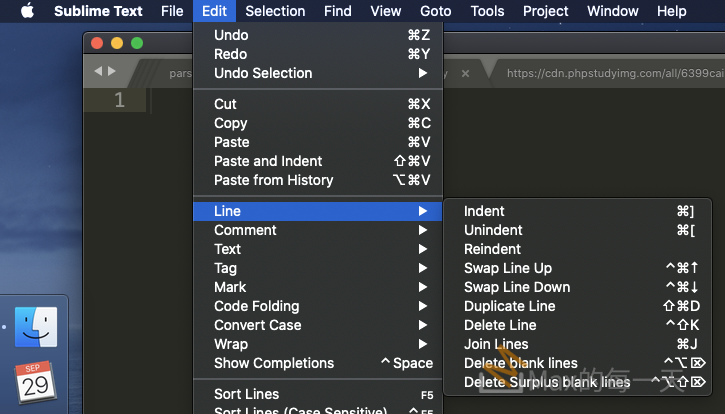Expand the Convert Case submenu
Screen dimensions: 725x414
tap(257, 325)
